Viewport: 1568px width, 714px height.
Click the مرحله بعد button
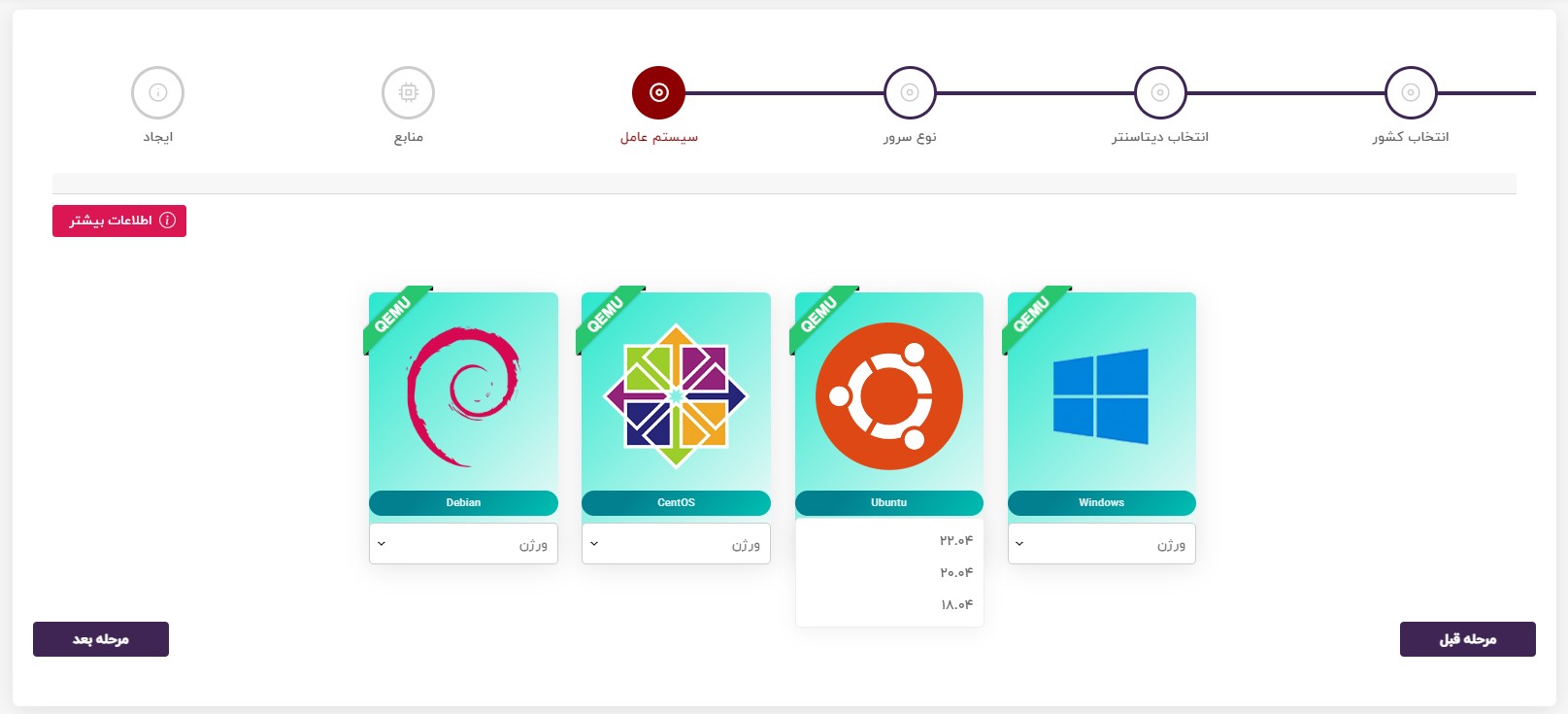[x=101, y=639]
